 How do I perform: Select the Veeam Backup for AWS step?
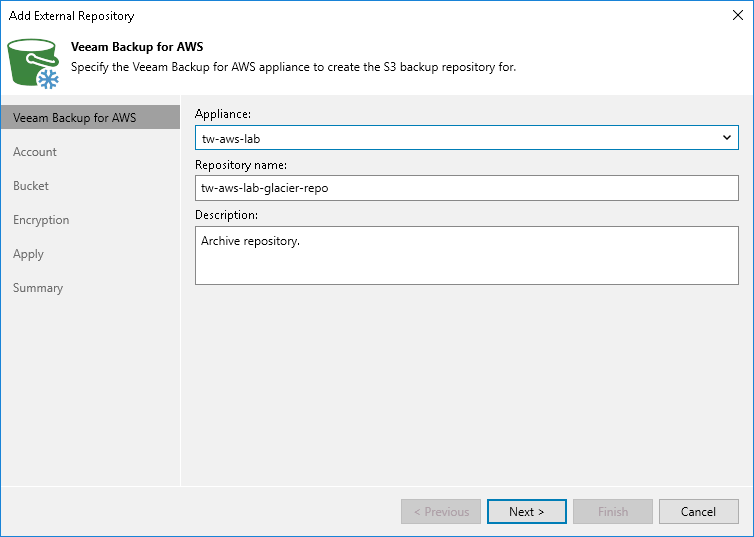point(75,118)
